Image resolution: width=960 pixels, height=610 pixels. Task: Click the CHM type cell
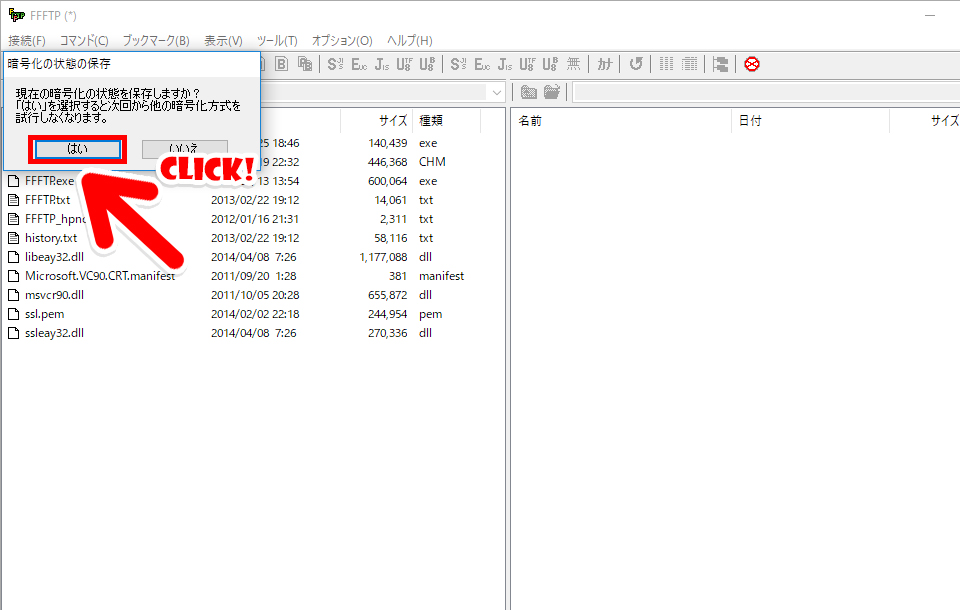pos(432,162)
